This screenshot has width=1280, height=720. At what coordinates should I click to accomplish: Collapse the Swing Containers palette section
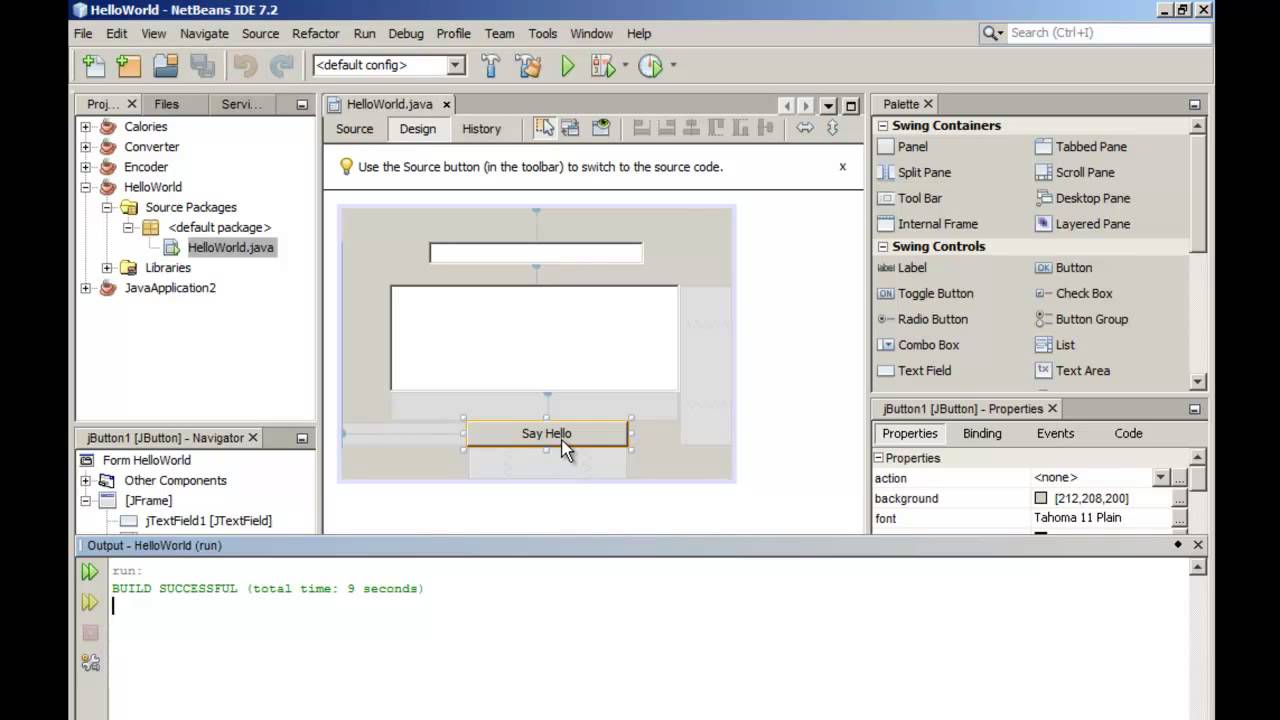click(883, 126)
